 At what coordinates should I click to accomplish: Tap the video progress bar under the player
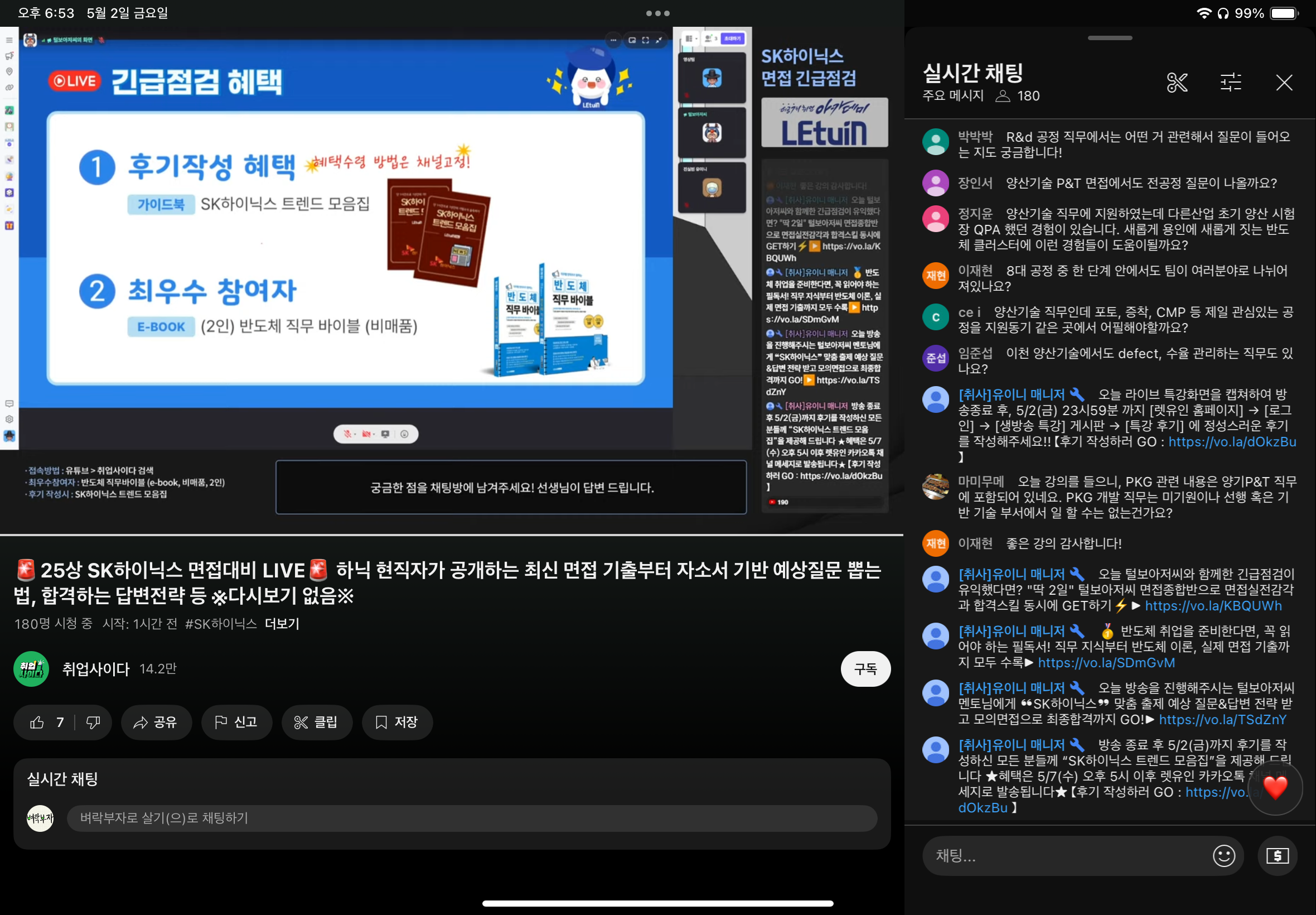point(452,535)
